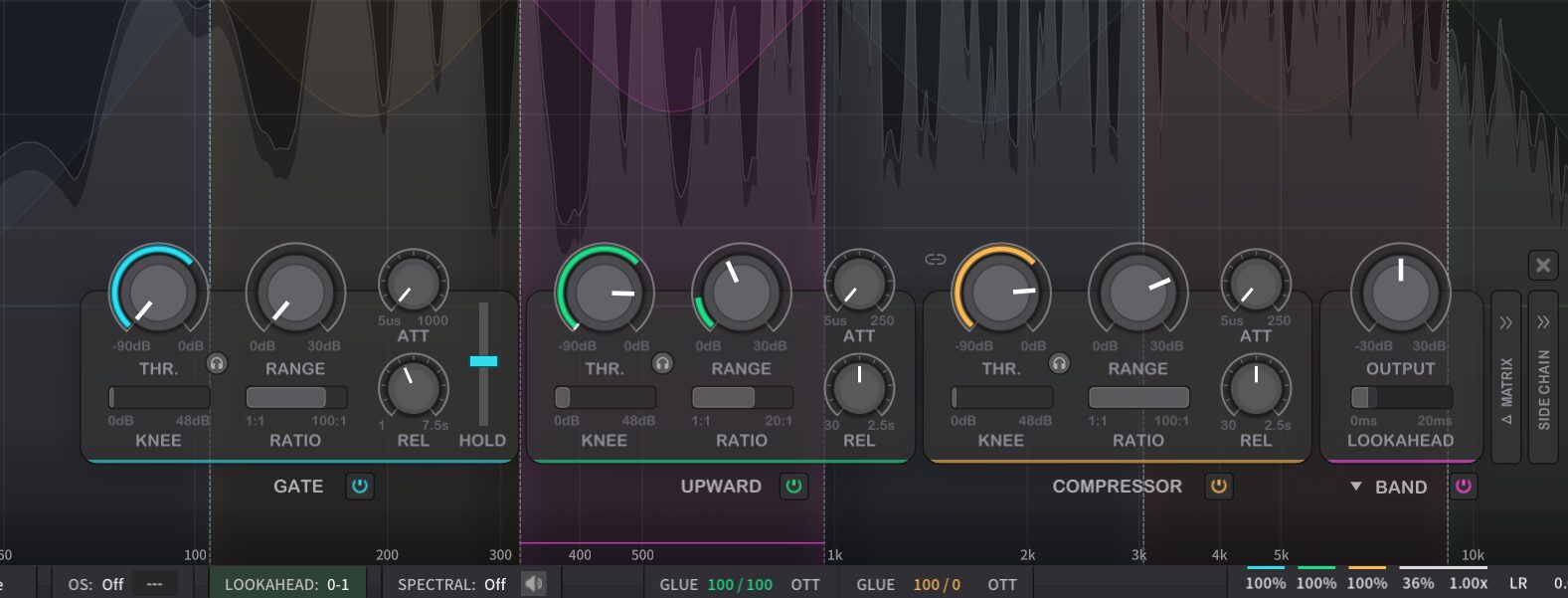Expand the Side Chain panel
Screen dimensions: 1568x598
(x=1543, y=378)
